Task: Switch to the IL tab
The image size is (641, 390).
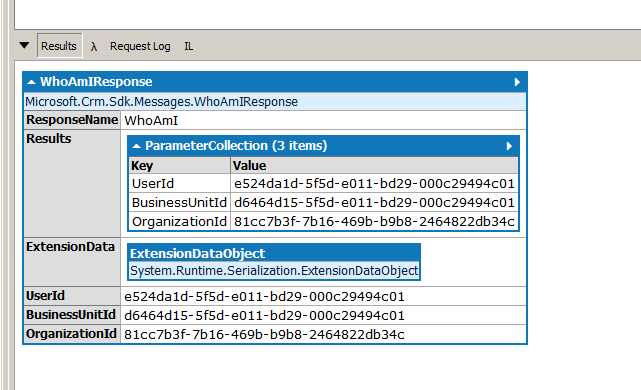Action: [x=188, y=46]
